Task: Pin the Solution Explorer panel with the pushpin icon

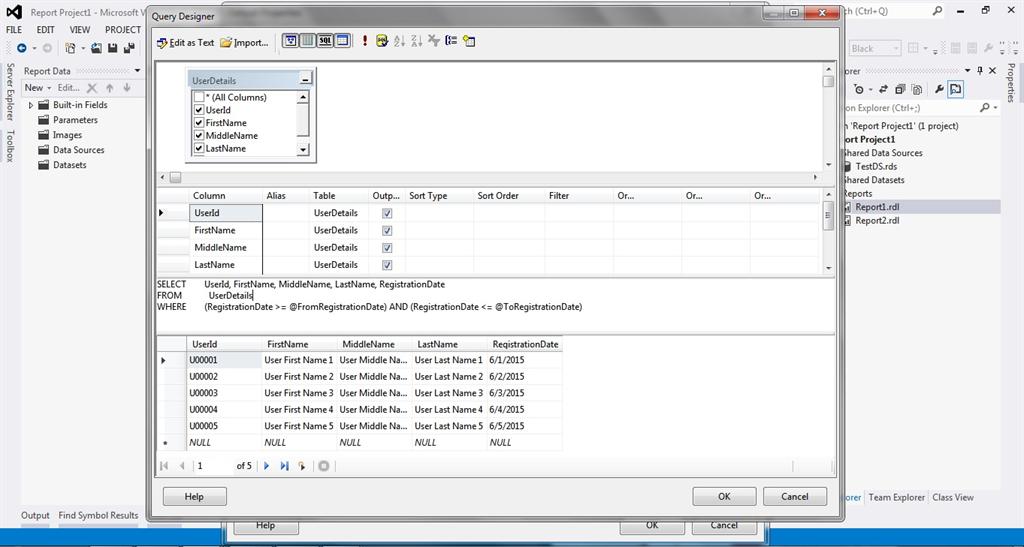Action: tap(980, 70)
